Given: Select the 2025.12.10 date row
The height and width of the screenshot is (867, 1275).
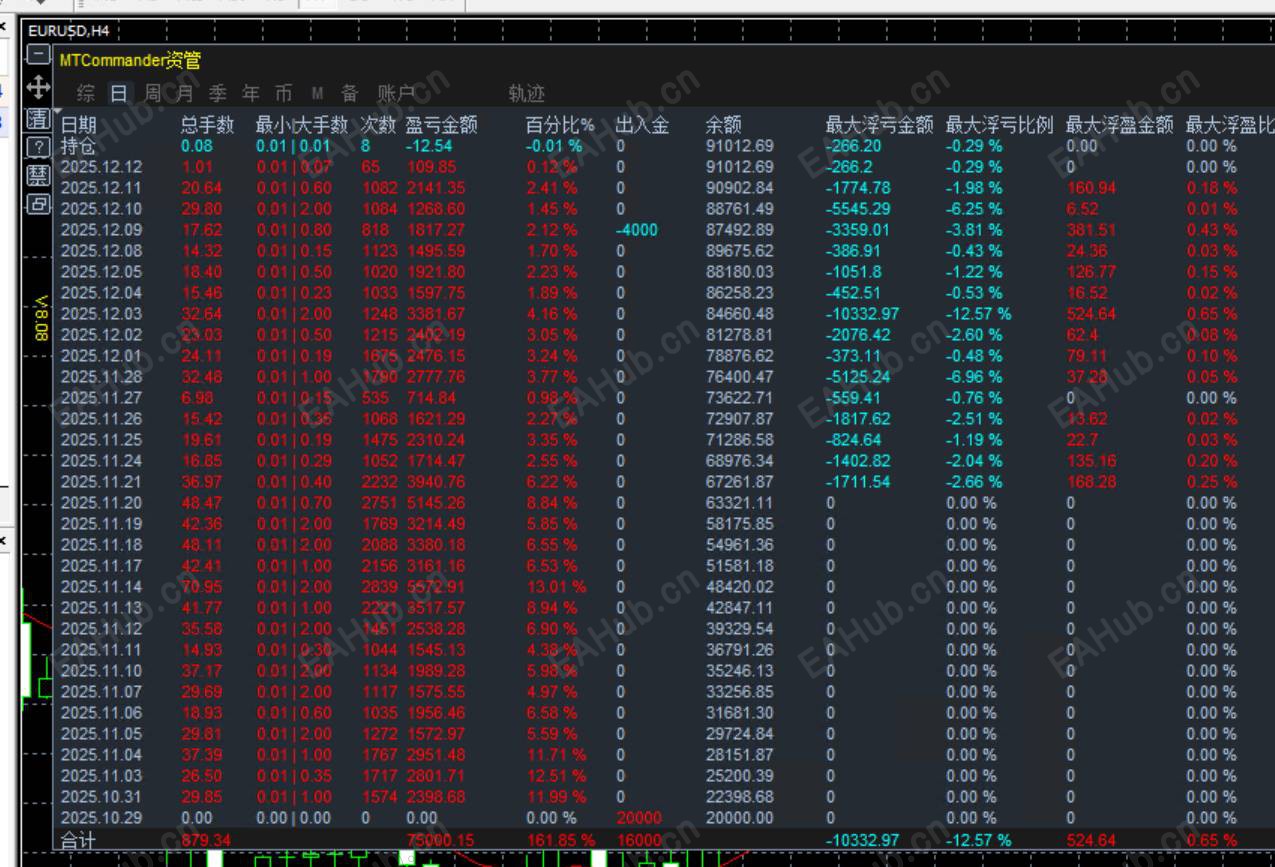Looking at the screenshot, I should [x=101, y=209].
